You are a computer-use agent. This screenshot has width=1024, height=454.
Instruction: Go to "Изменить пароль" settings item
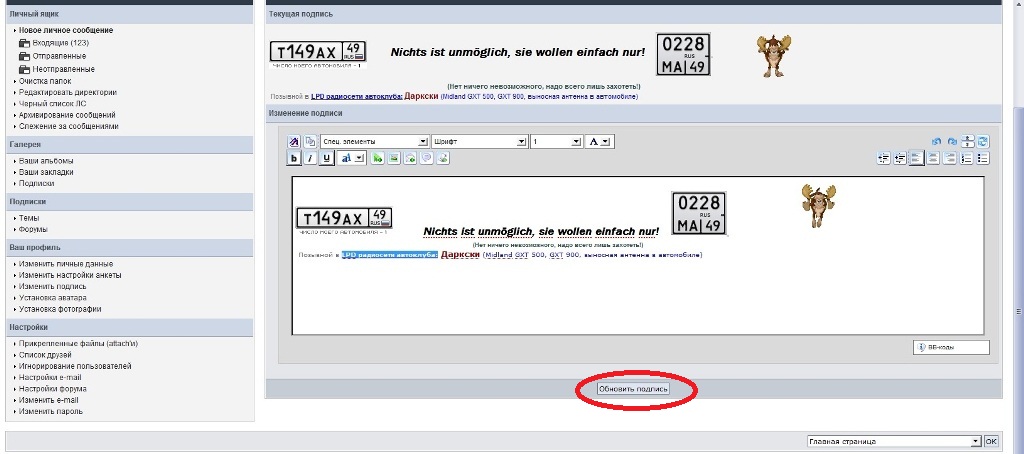[50, 411]
